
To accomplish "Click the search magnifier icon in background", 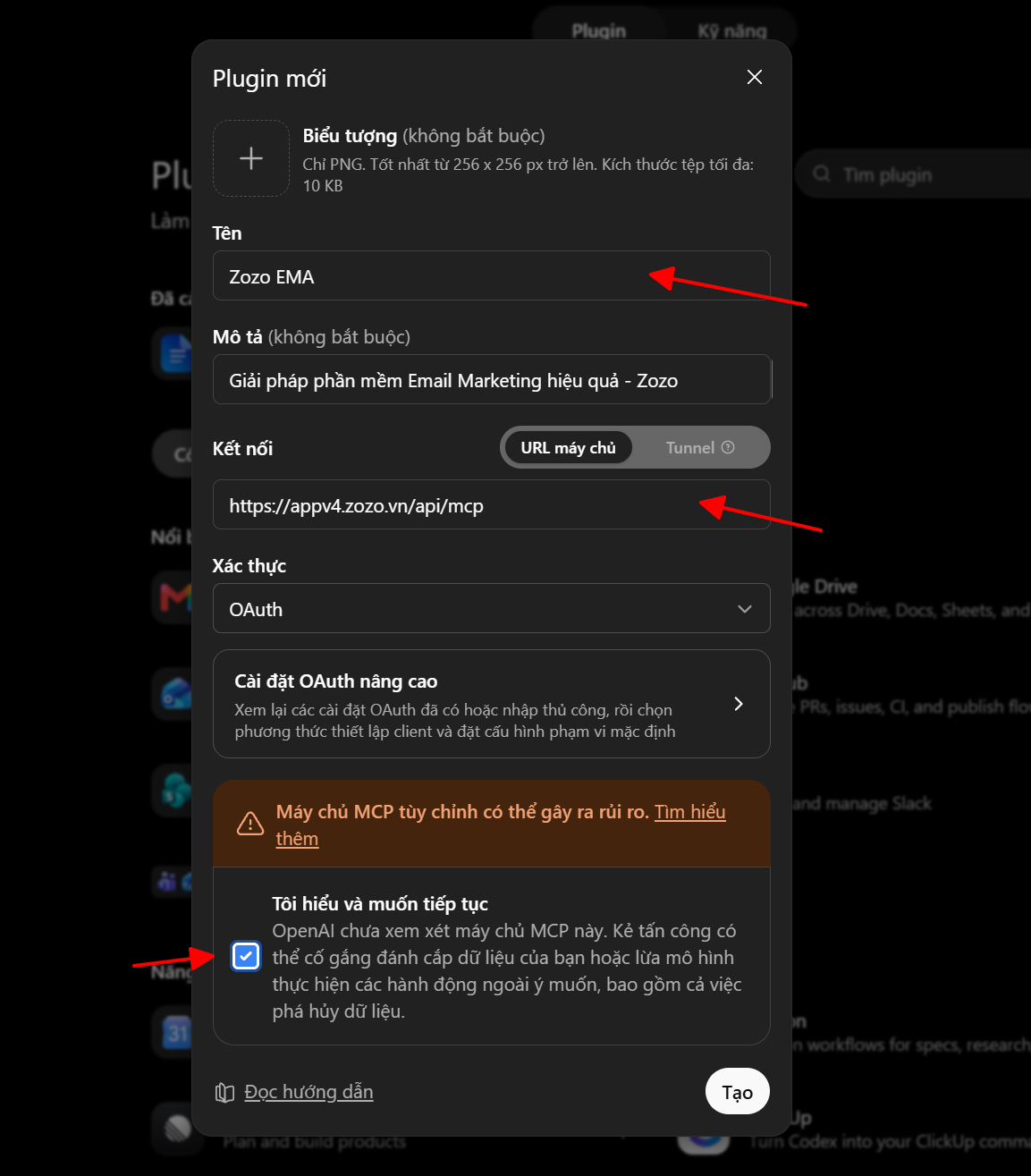I will (821, 174).
